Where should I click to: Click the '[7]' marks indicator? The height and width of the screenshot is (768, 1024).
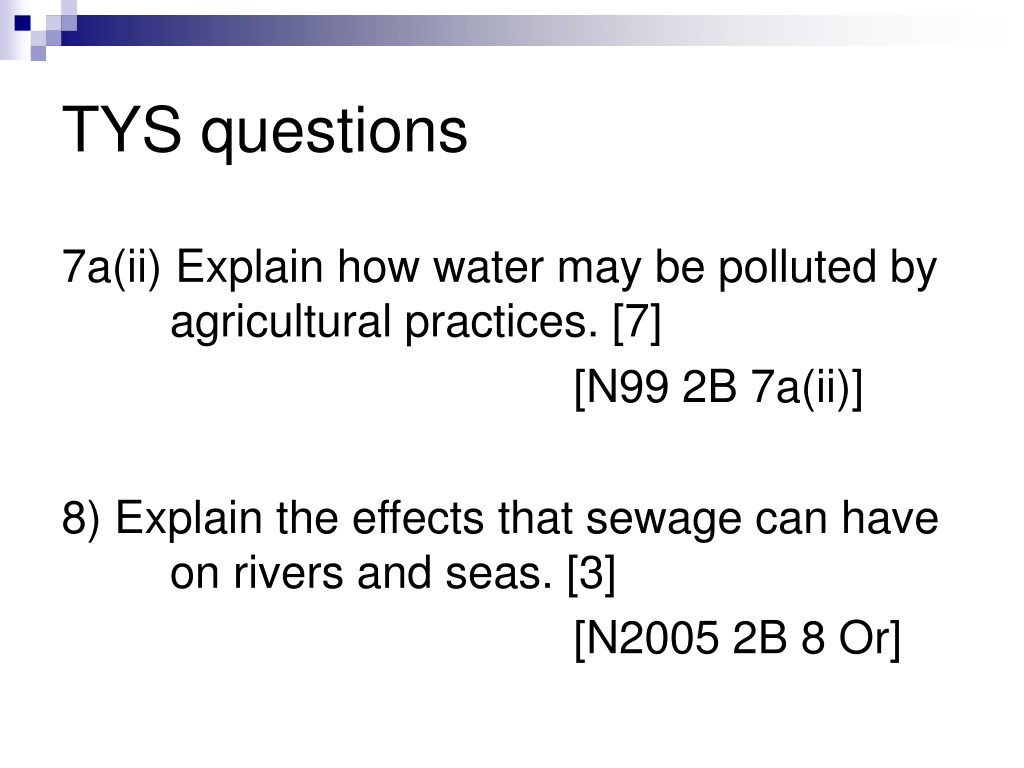(637, 323)
